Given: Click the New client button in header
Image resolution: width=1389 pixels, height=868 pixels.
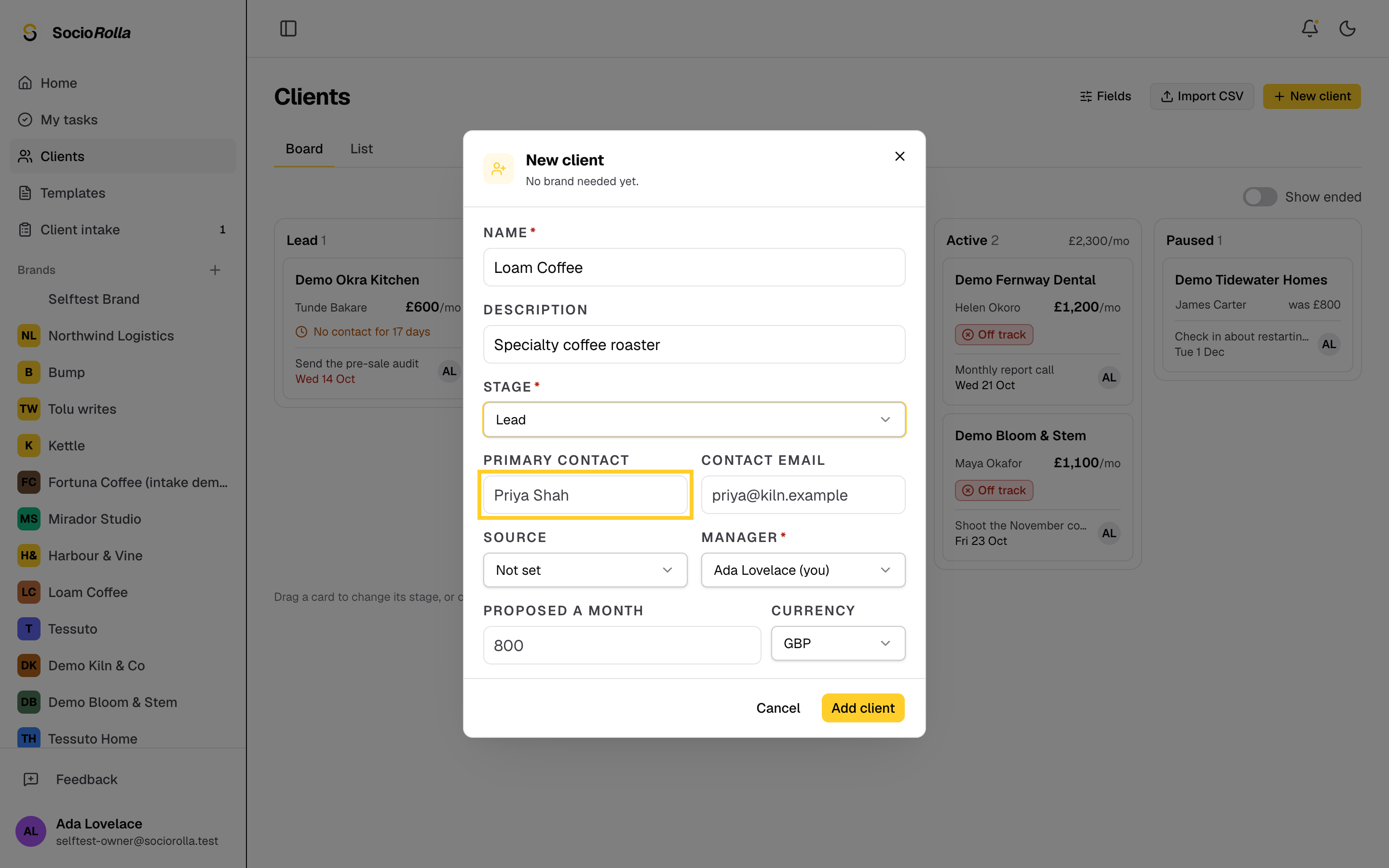Looking at the screenshot, I should [x=1311, y=96].
